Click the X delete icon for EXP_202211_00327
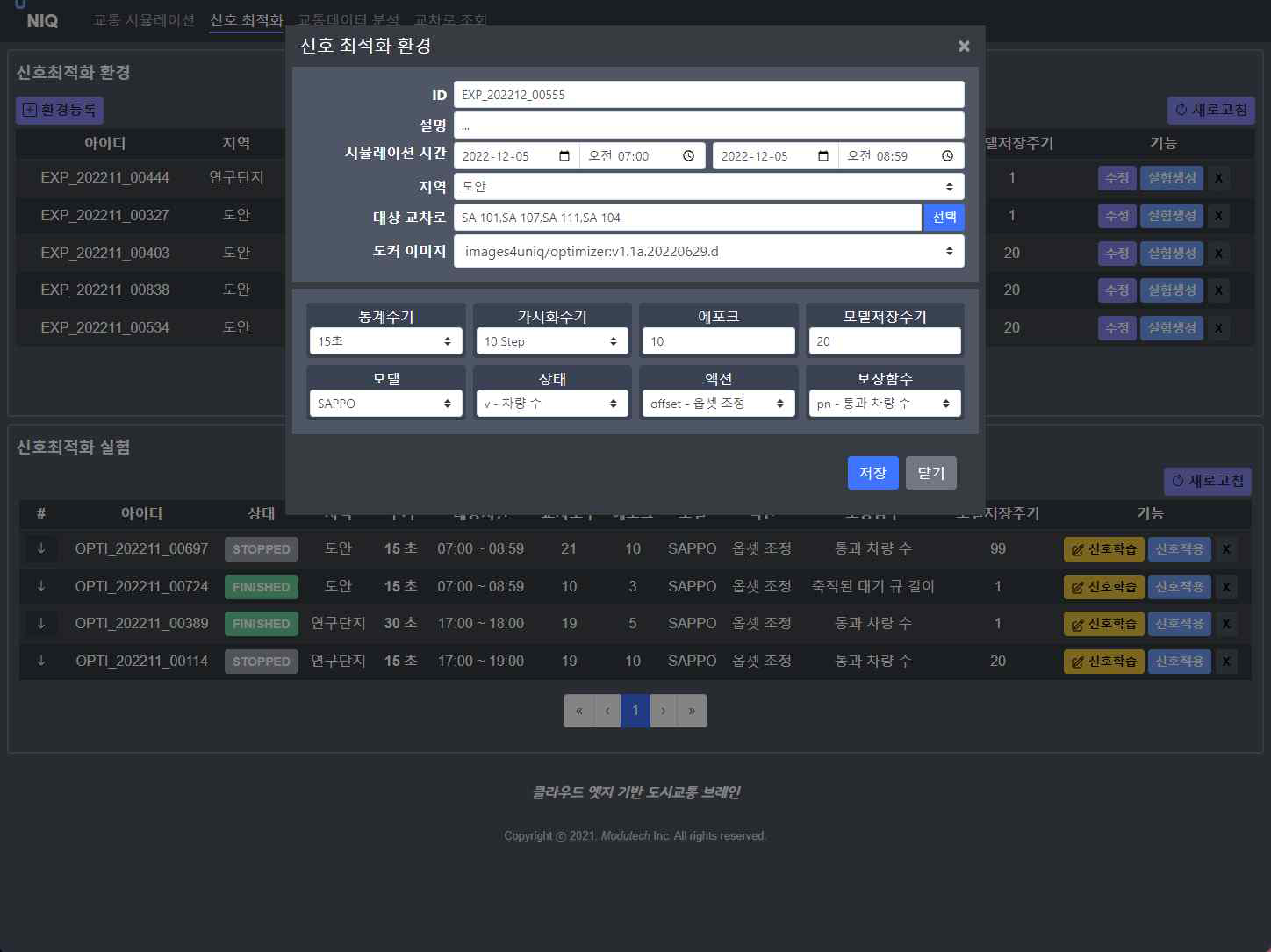The height and width of the screenshot is (952, 1271). point(1218,216)
